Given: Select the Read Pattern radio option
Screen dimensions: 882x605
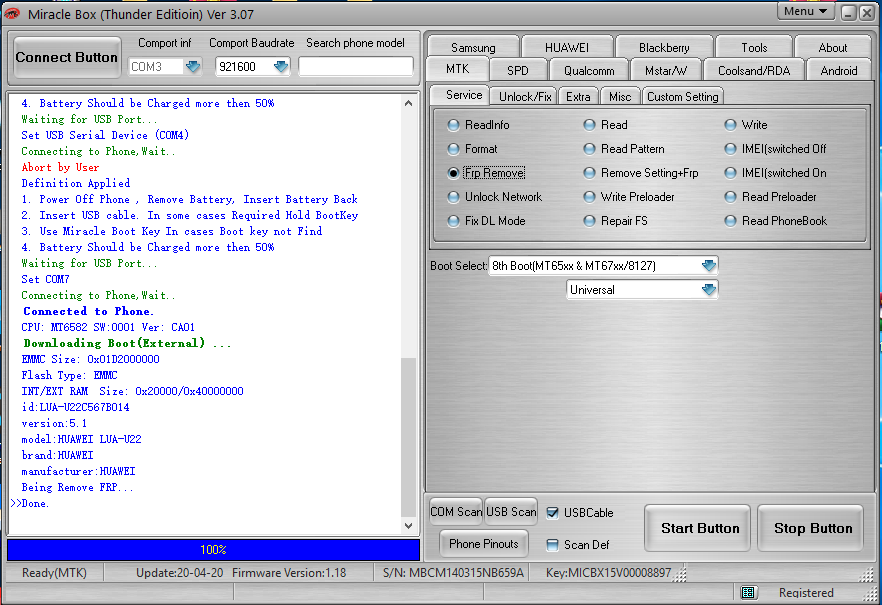Looking at the screenshot, I should click(589, 149).
